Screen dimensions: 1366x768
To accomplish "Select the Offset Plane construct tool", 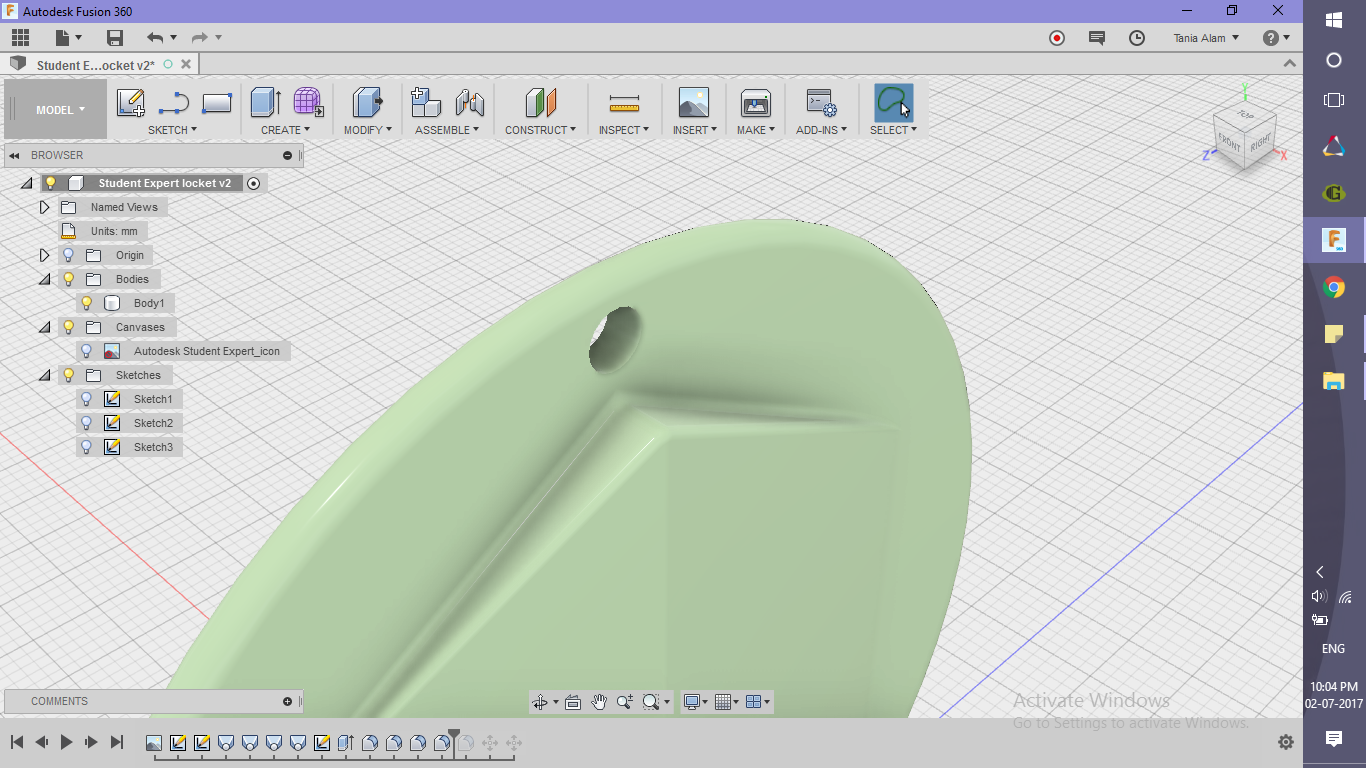I will [x=540, y=102].
